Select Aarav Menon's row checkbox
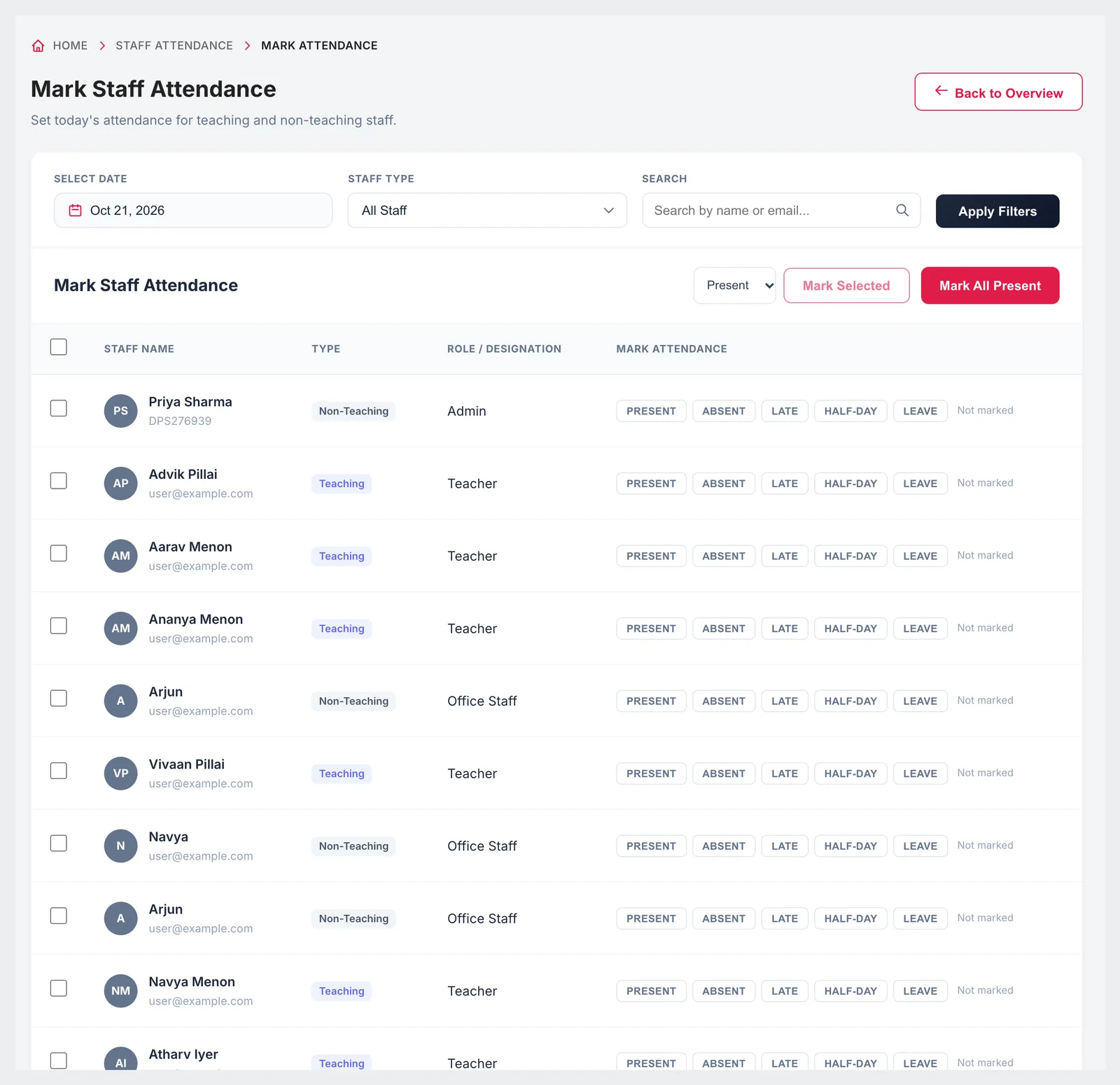 tap(59, 553)
